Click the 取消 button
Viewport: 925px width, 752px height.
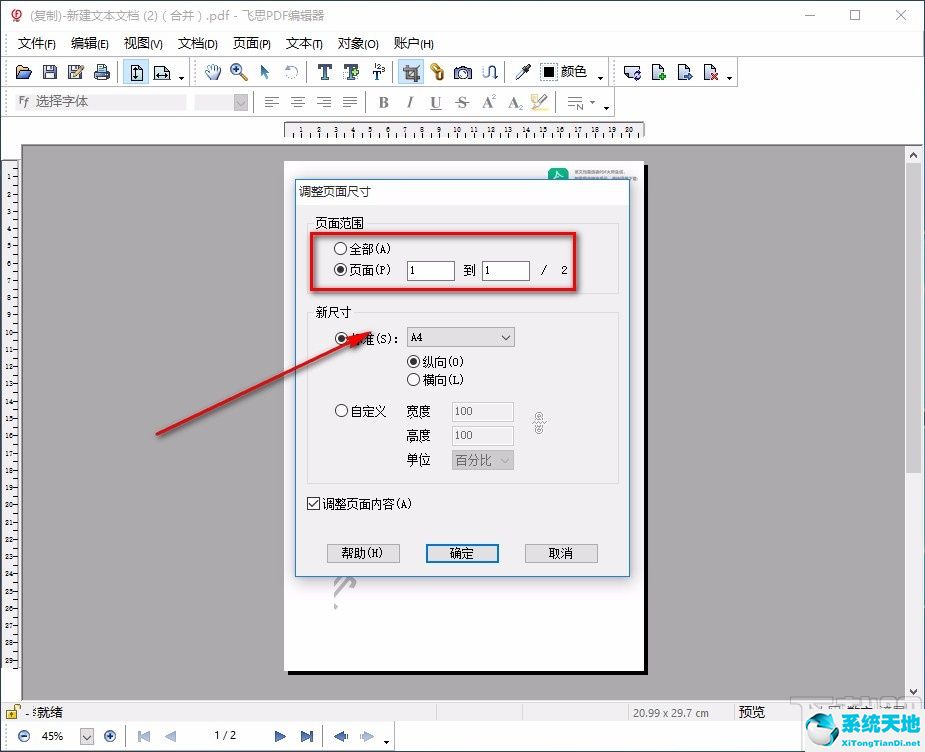coord(560,553)
